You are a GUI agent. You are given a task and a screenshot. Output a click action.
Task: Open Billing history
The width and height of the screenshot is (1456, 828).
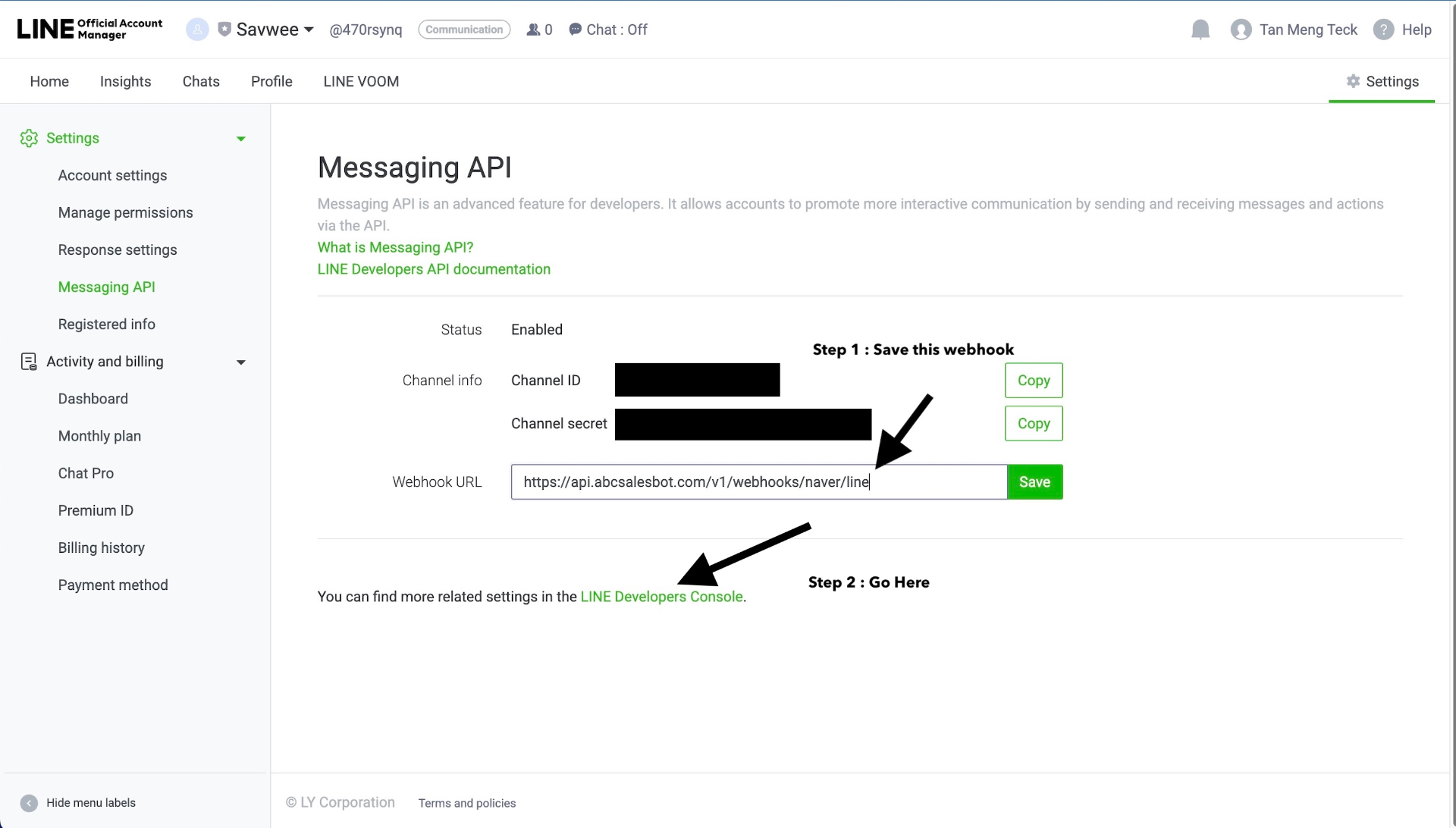click(101, 547)
